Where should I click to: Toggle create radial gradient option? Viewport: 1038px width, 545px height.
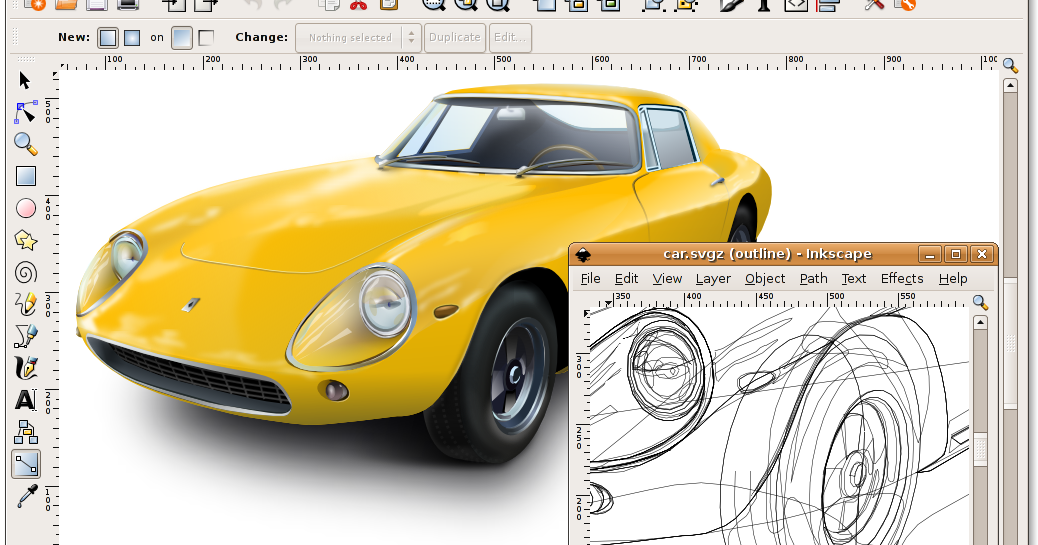132,38
